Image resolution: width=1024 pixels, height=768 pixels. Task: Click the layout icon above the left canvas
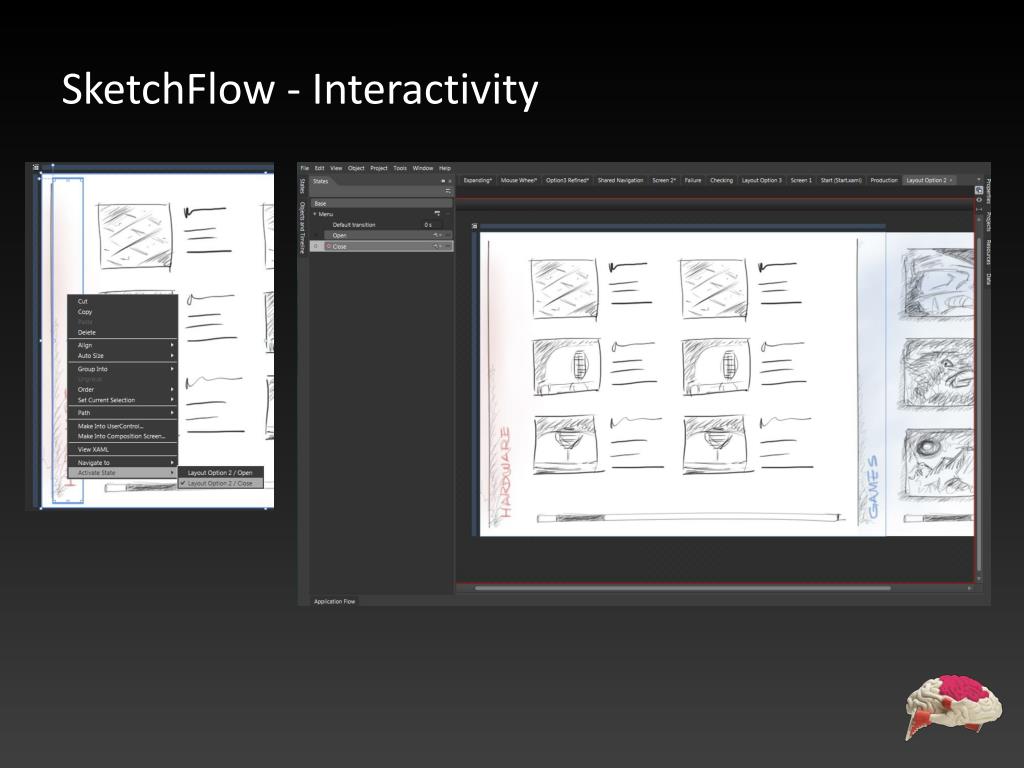36,167
